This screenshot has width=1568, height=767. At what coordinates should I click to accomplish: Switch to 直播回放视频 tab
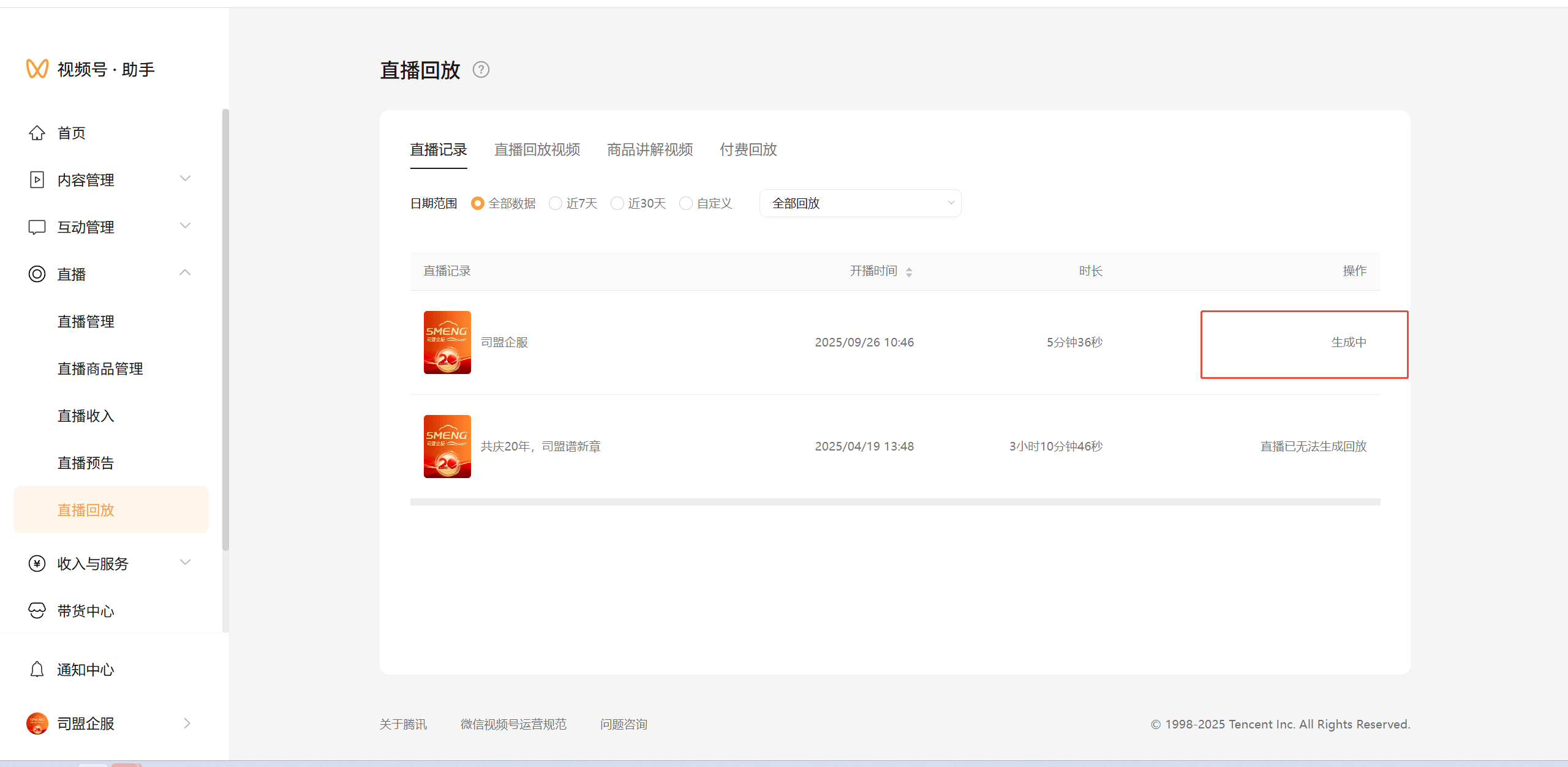537,149
